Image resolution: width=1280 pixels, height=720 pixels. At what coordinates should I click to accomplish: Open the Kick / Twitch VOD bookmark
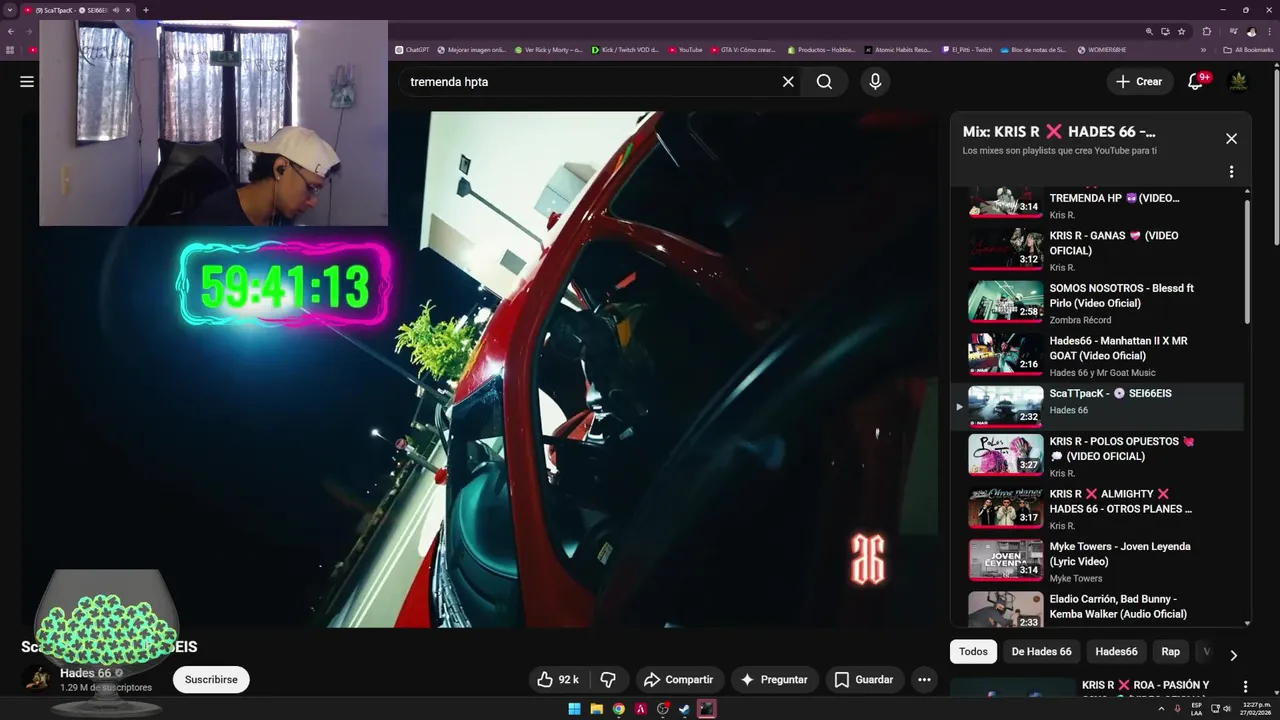pyautogui.click(x=625, y=50)
